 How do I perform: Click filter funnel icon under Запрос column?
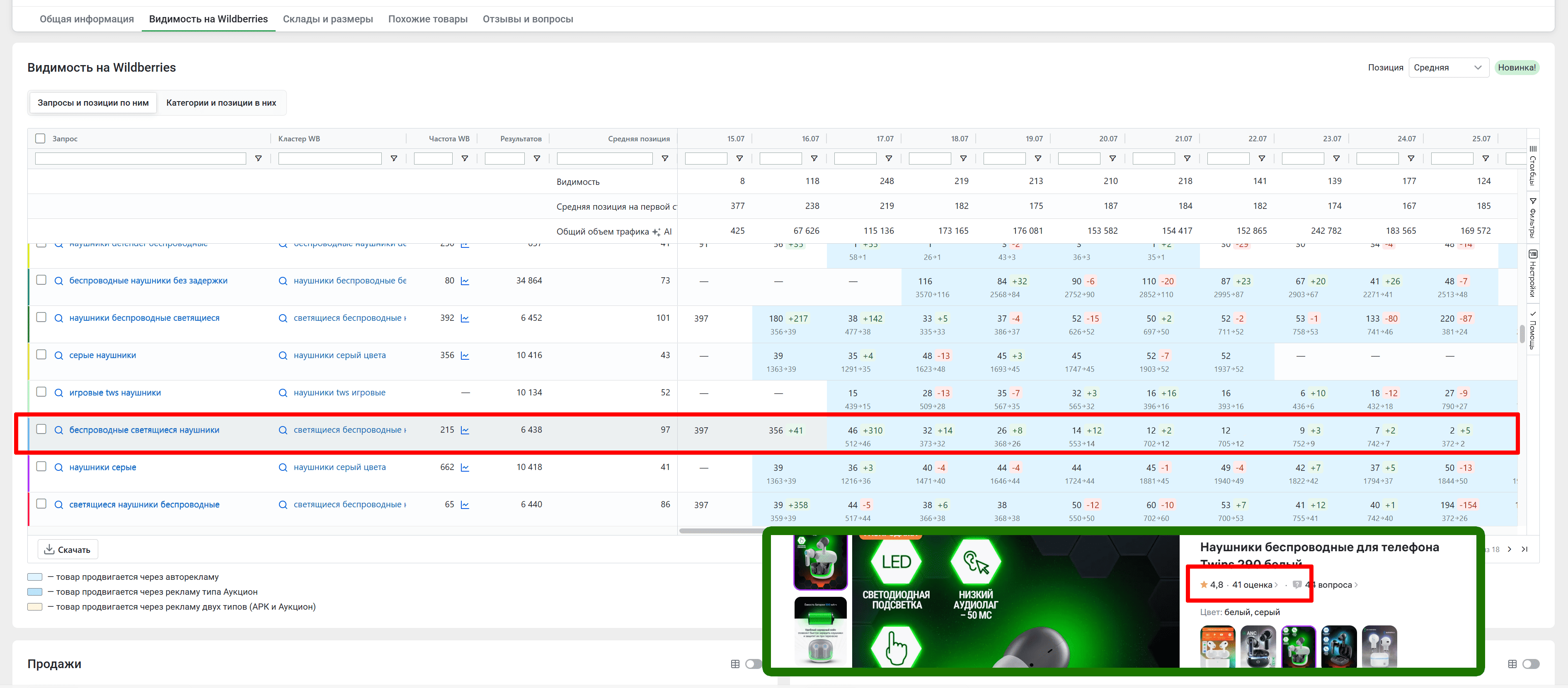coord(258,158)
